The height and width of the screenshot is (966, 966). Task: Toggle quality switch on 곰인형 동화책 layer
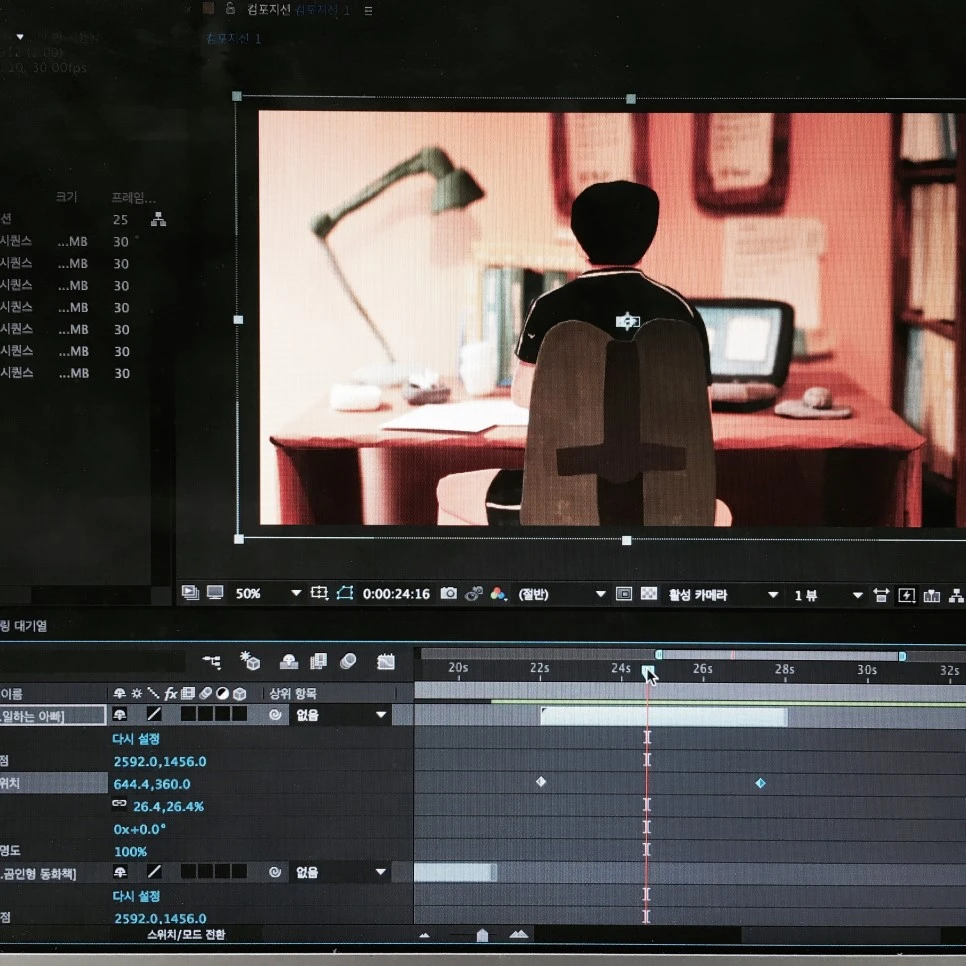154,872
